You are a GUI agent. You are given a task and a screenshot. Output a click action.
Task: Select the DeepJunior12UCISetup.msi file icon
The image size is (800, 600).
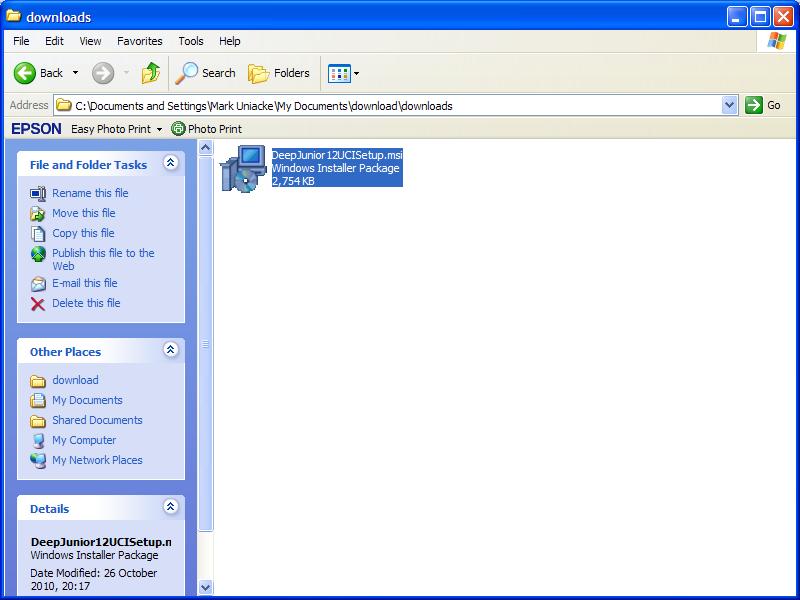[241, 168]
